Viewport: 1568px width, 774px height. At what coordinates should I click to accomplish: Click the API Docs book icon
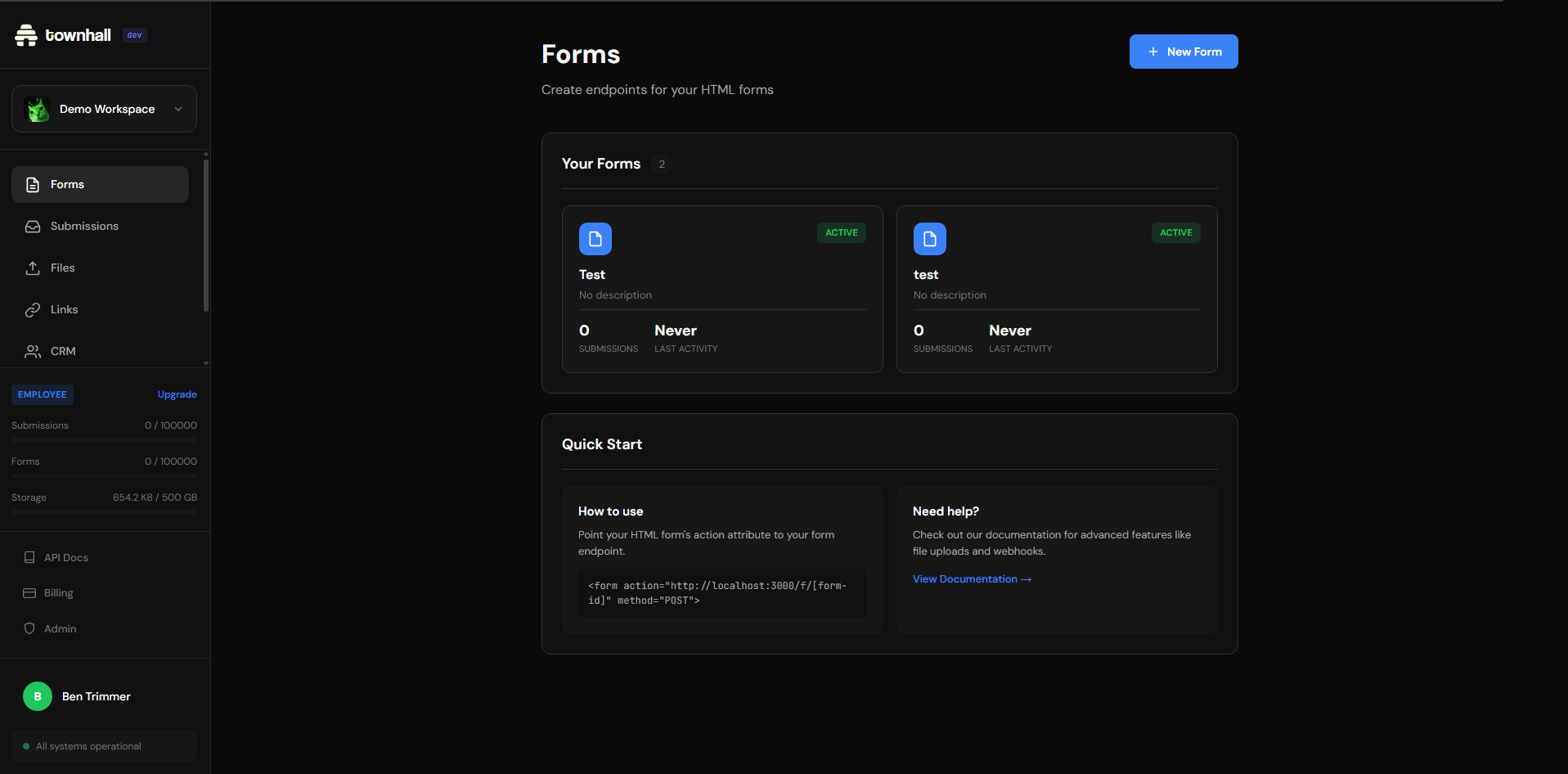pos(29,557)
